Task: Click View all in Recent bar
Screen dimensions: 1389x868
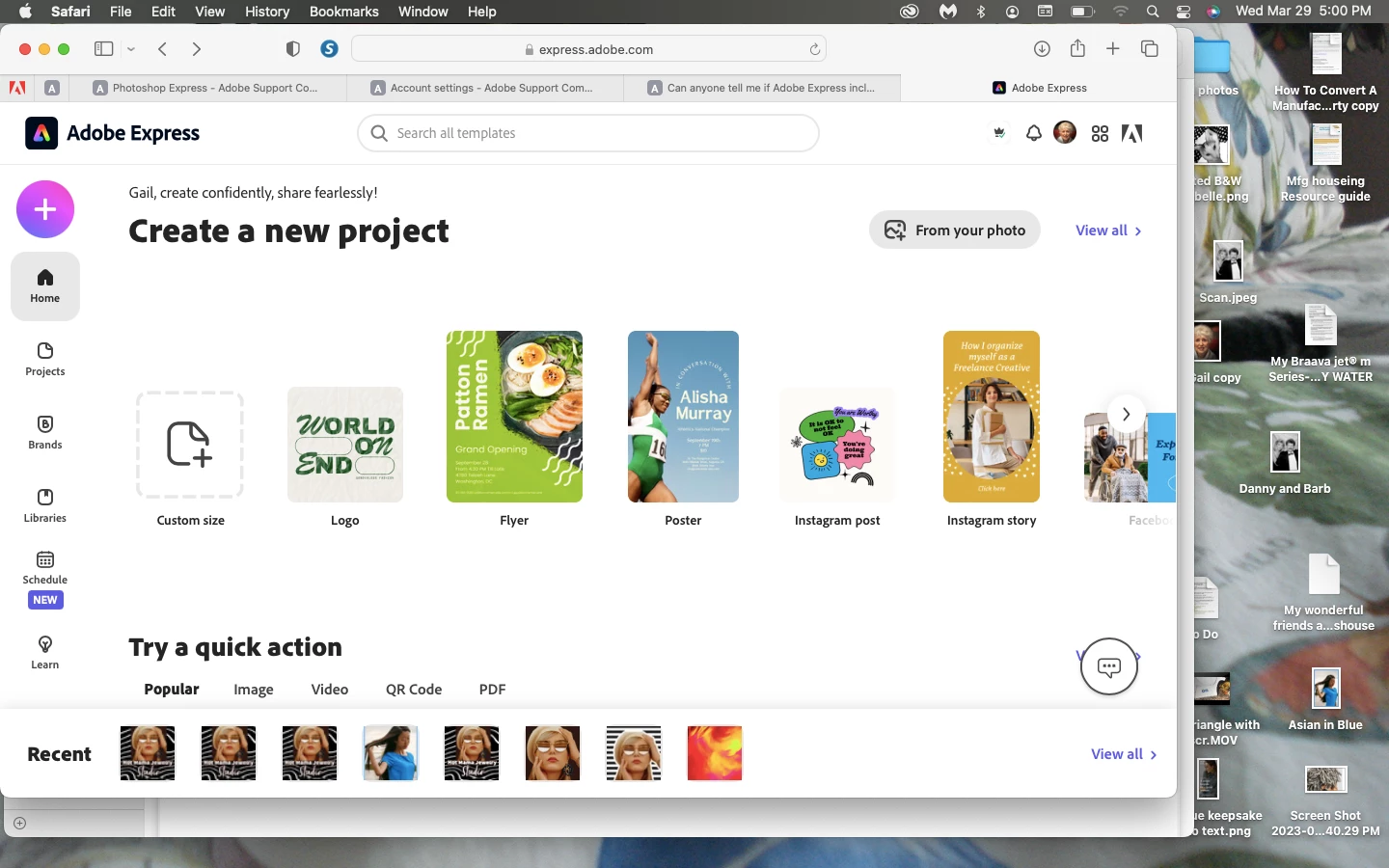Action: (1124, 754)
